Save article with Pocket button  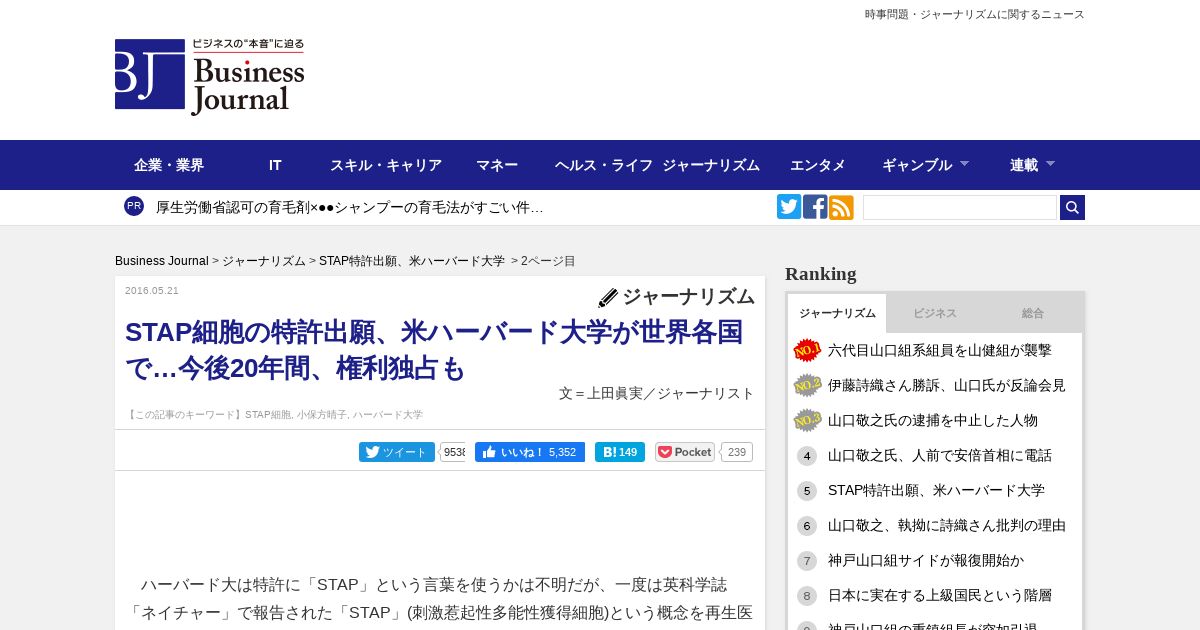tap(685, 452)
